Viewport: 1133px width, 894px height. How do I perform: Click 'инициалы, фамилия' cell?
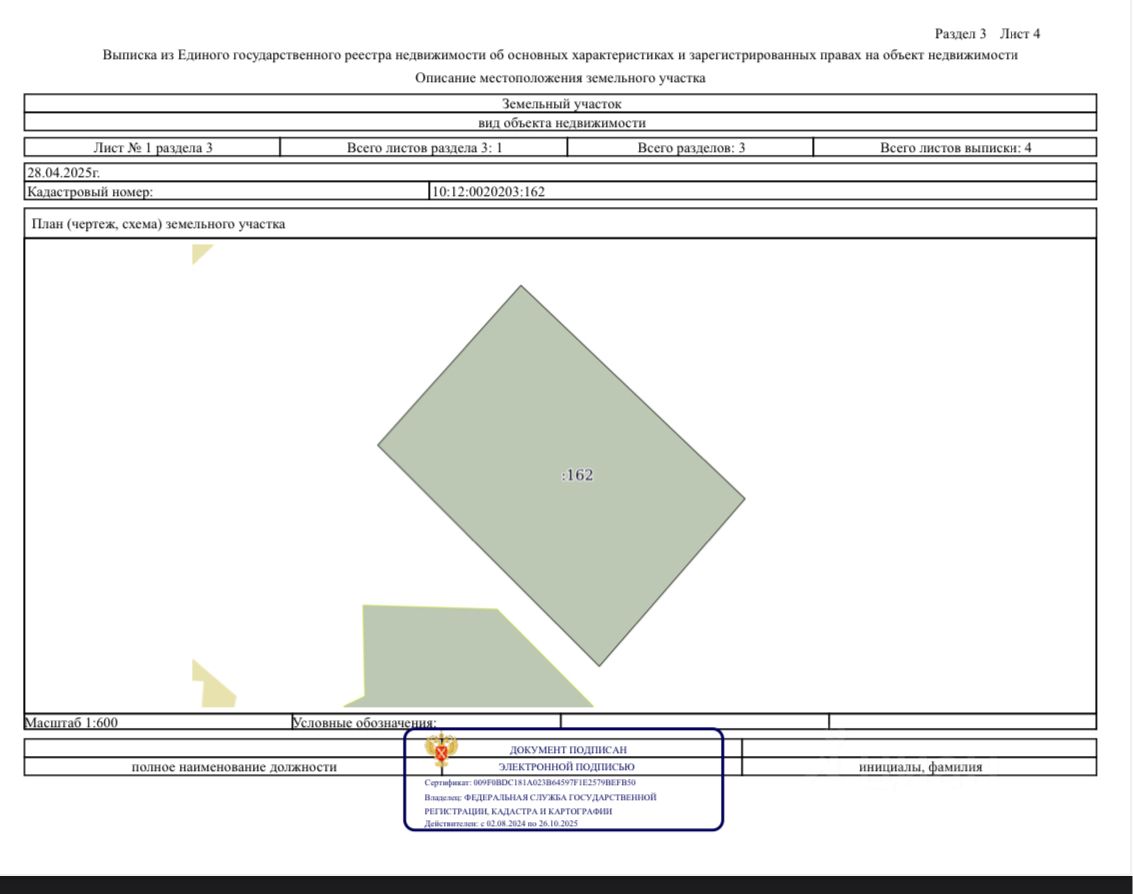920,767
